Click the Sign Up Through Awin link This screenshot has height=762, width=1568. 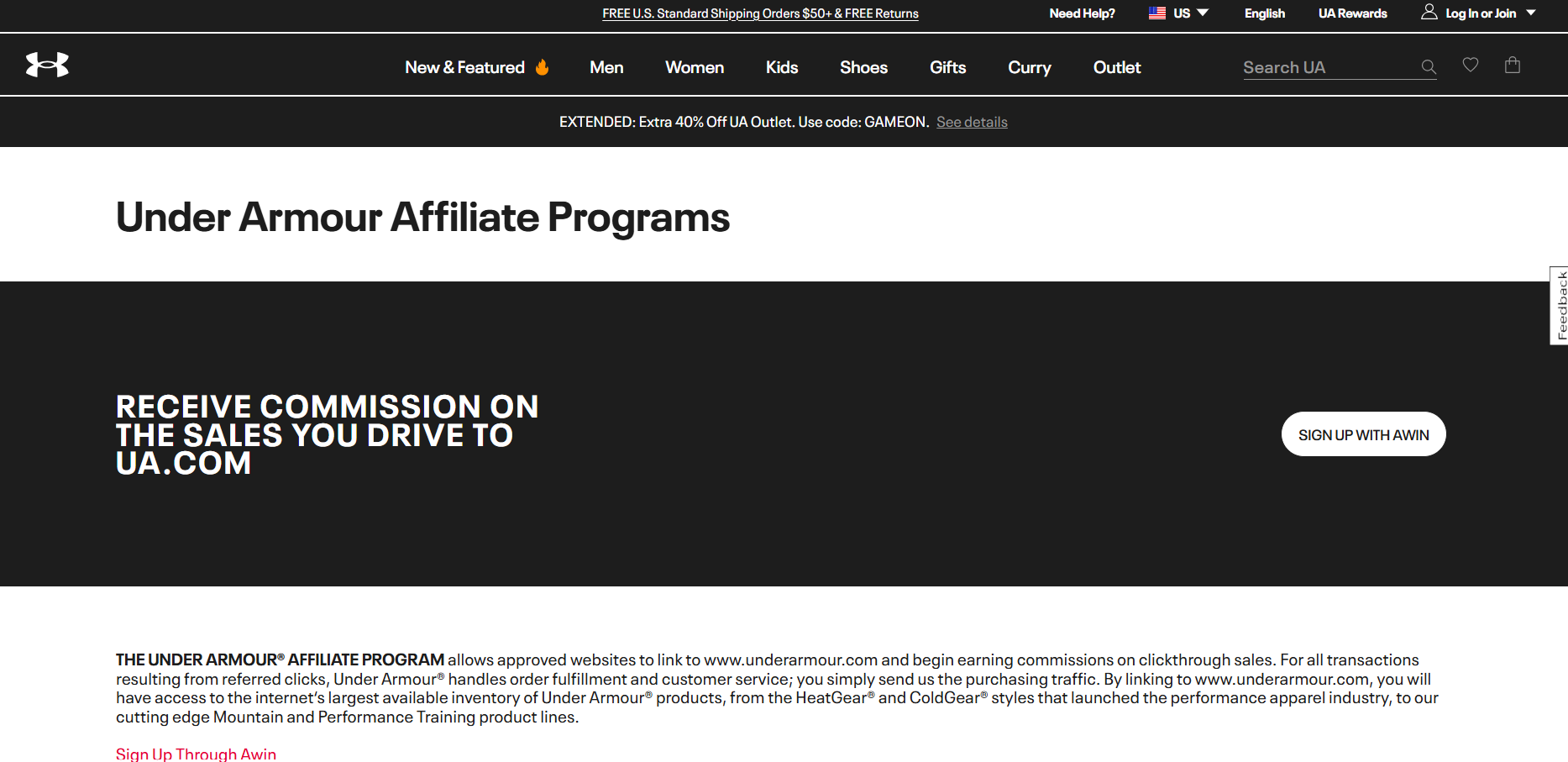196,754
